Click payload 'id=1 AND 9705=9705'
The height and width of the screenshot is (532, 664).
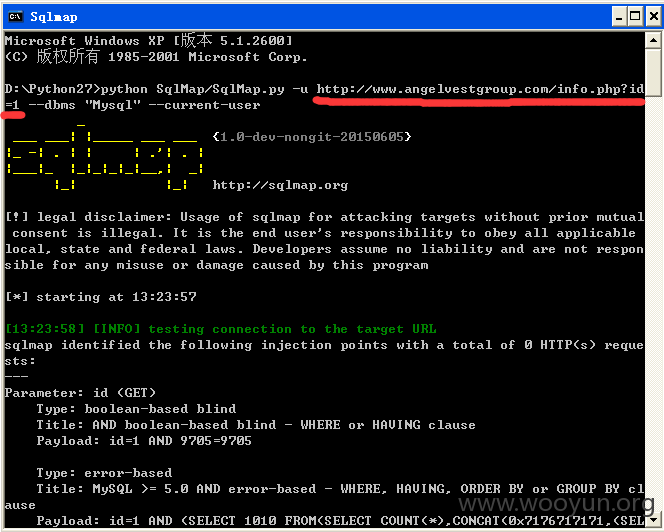point(180,441)
